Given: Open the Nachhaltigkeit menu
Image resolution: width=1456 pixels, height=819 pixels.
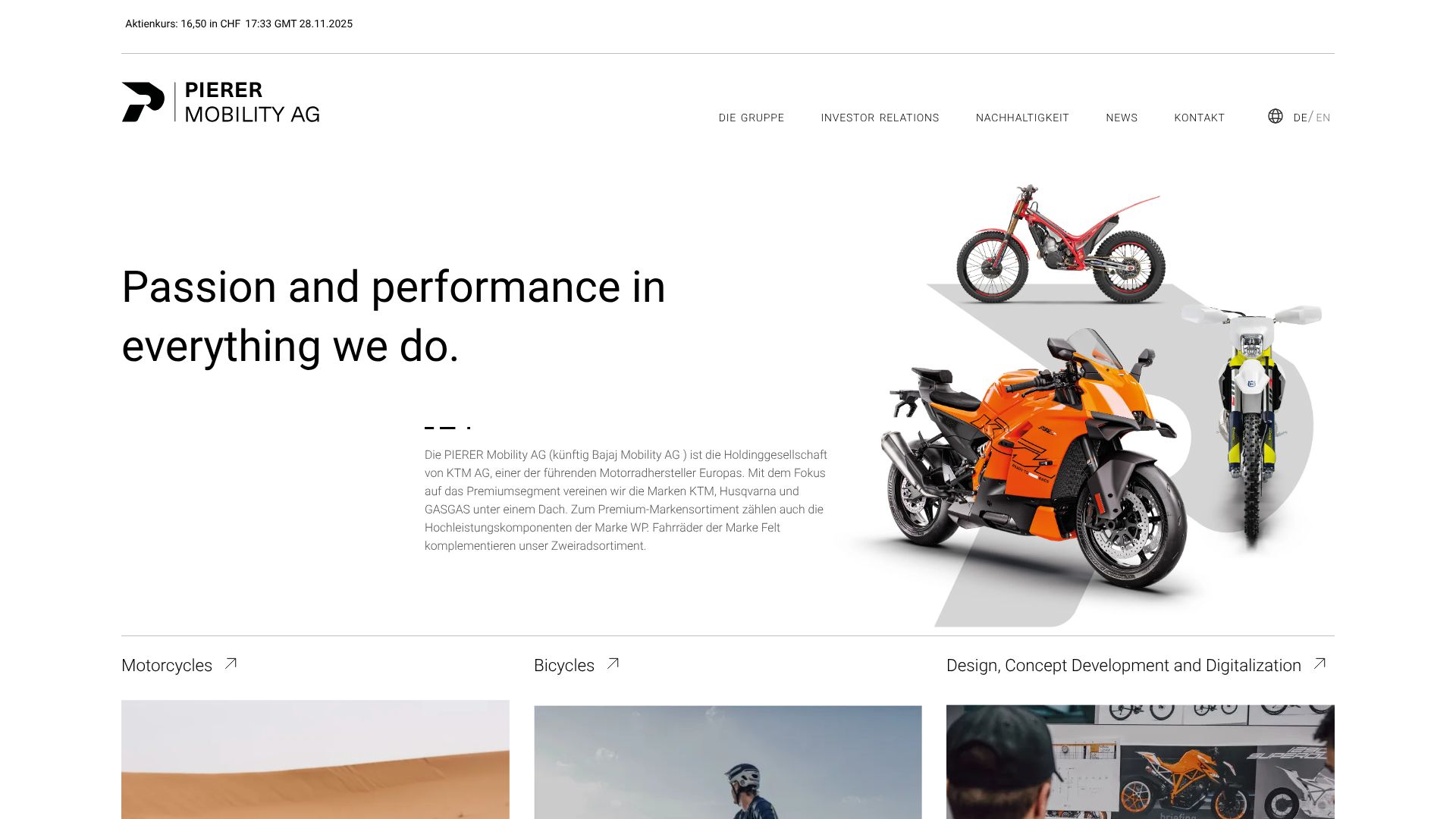Looking at the screenshot, I should point(1022,118).
